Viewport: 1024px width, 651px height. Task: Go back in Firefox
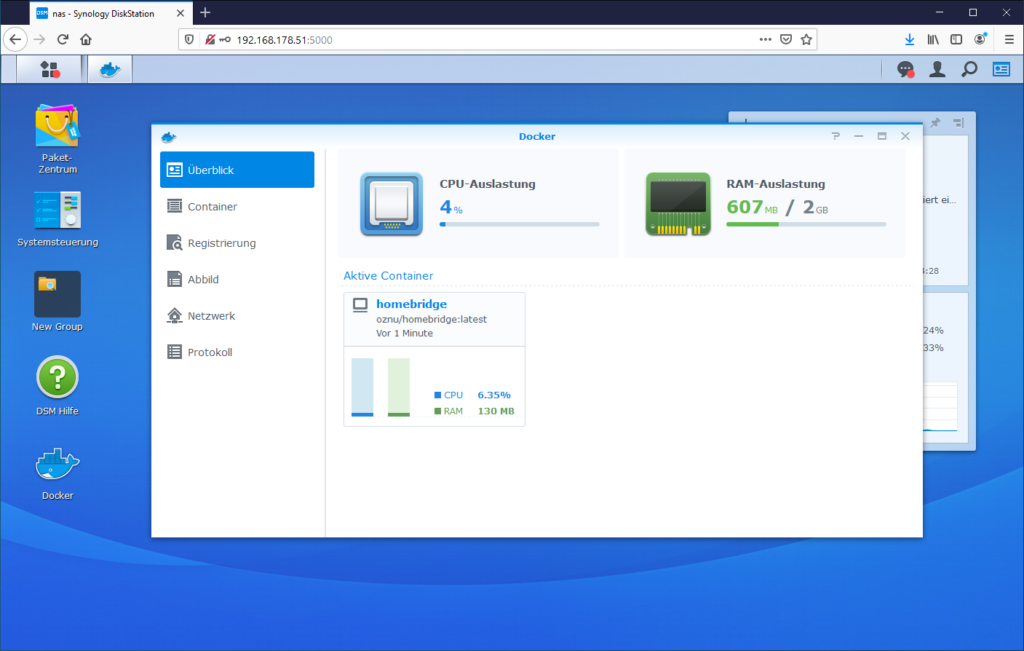pyautogui.click(x=15, y=39)
